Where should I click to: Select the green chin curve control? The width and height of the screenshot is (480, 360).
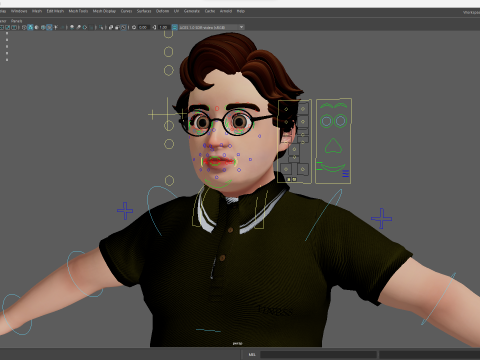[x=218, y=183]
